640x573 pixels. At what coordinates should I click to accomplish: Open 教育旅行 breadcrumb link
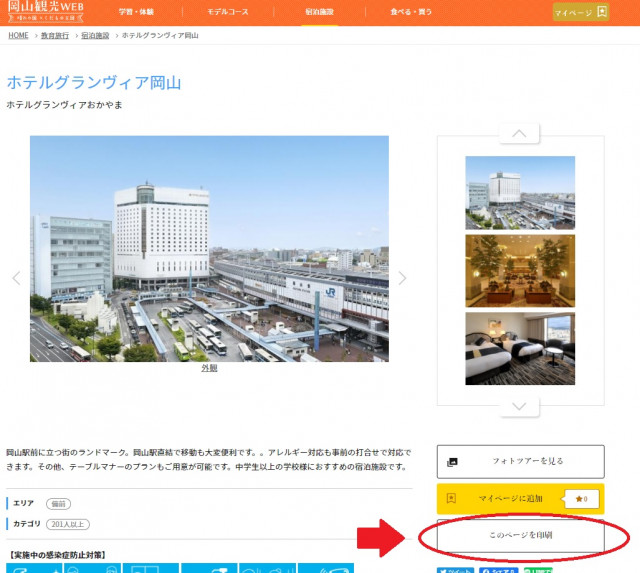click(x=55, y=36)
